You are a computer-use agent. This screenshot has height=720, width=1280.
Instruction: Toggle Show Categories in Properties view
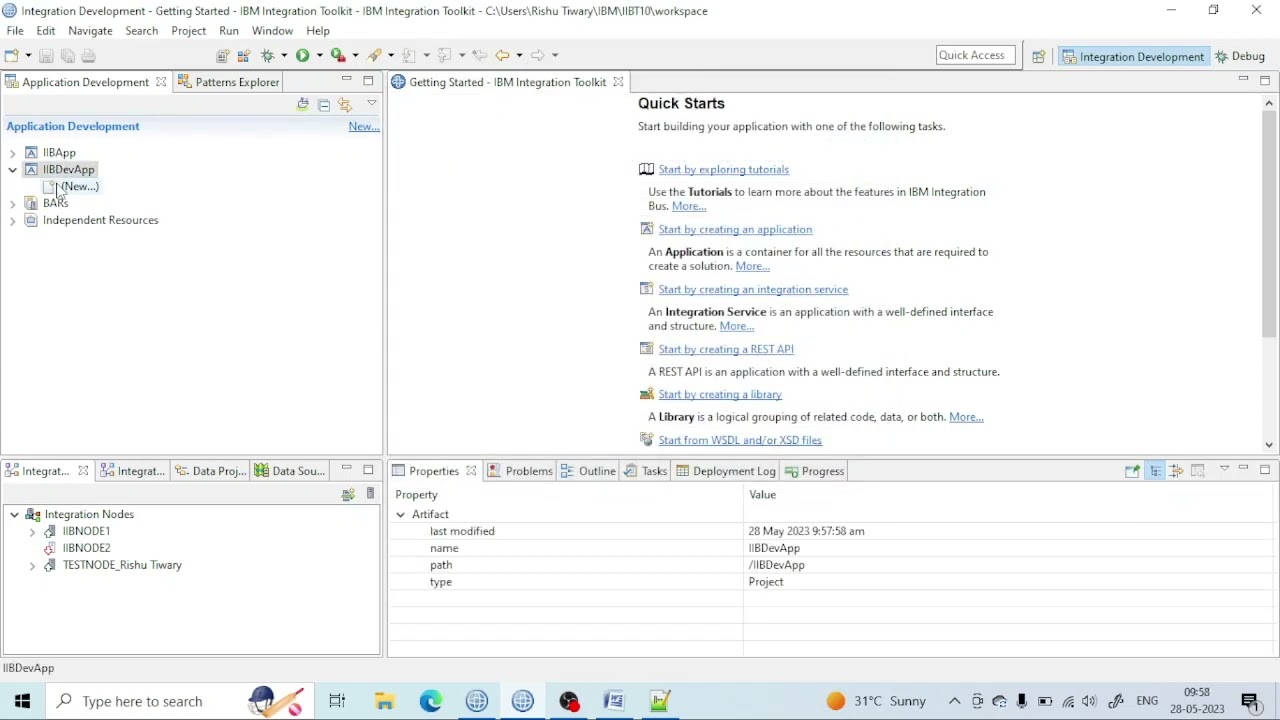pos(1155,471)
